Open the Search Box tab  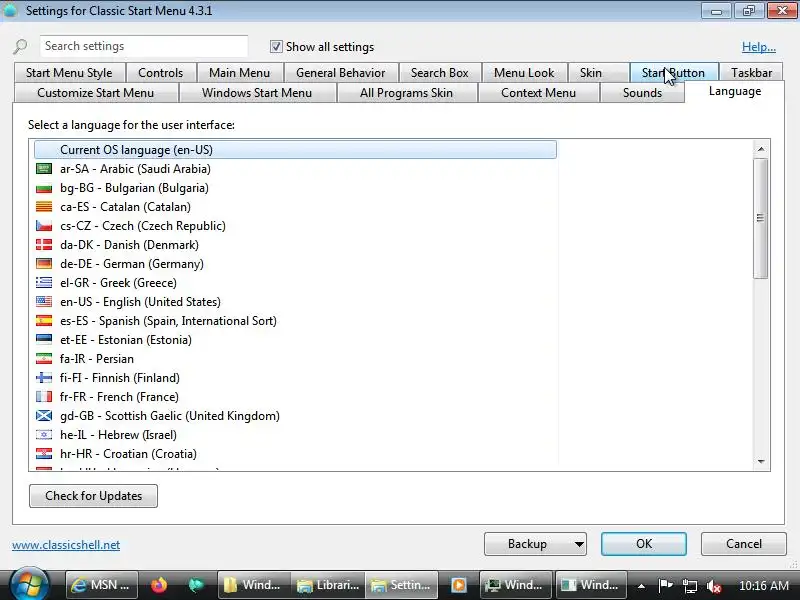[440, 73]
